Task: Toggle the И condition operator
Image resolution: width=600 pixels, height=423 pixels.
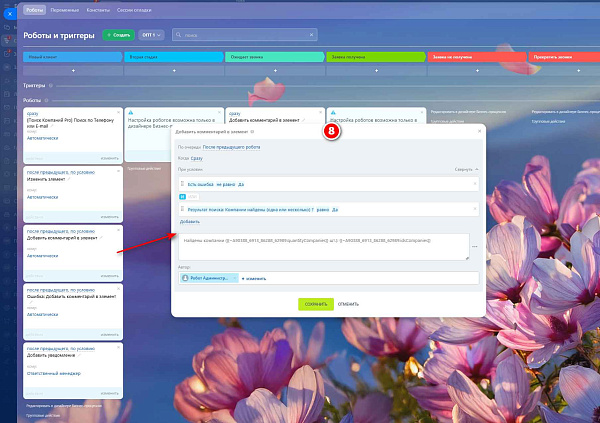Action: click(x=182, y=197)
